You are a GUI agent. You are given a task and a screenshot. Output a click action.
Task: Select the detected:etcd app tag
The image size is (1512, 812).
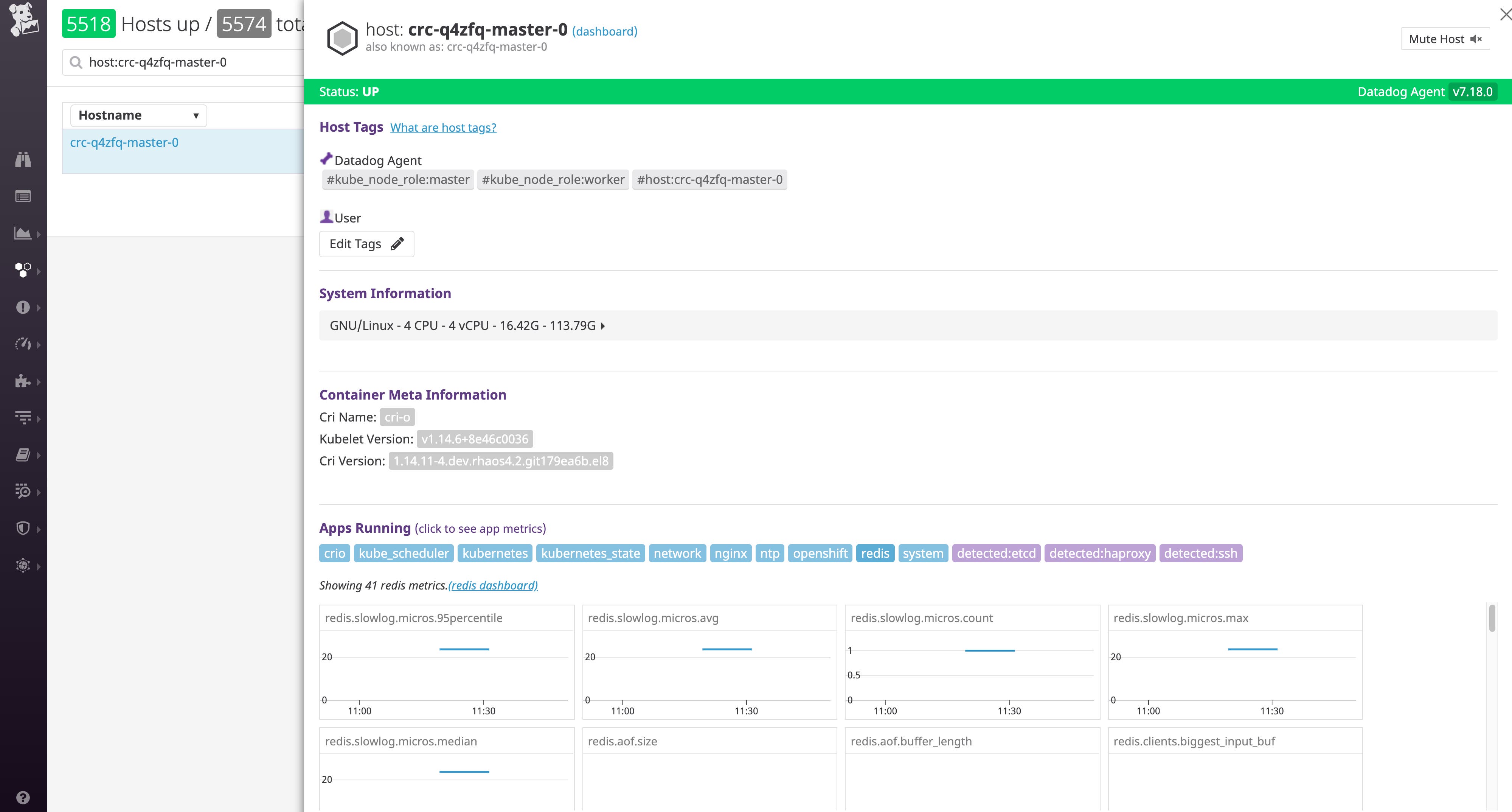pos(996,552)
